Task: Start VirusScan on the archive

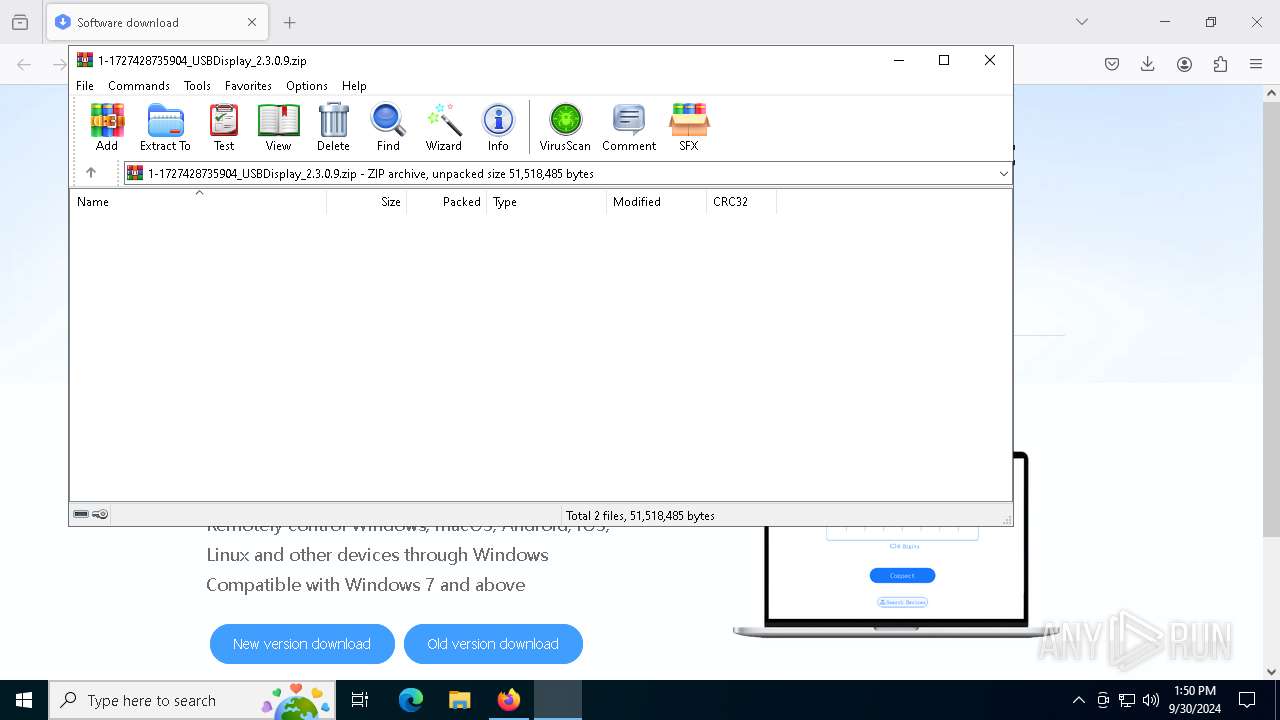Action: click(x=565, y=127)
